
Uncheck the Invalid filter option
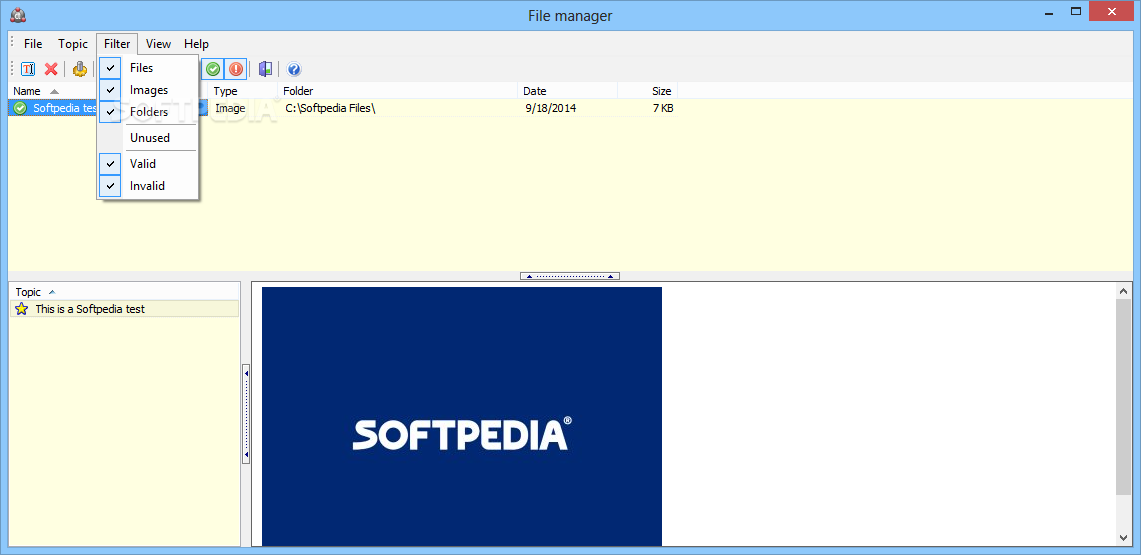pos(148,185)
